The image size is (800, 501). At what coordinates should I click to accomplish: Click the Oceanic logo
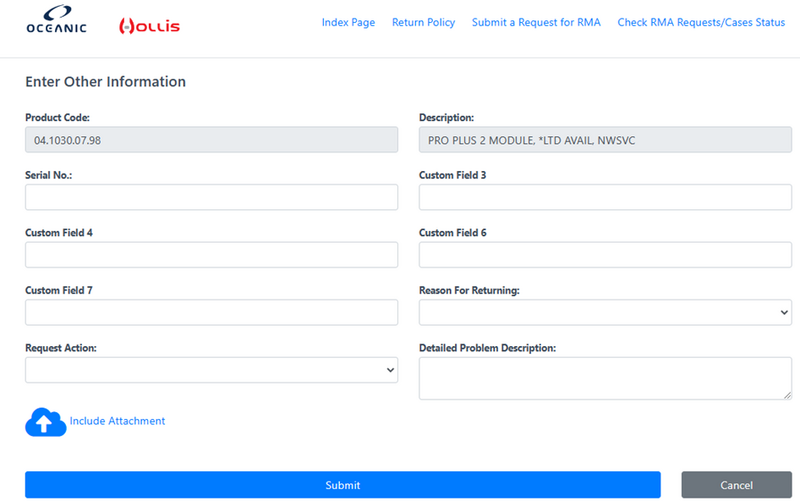pos(56,24)
